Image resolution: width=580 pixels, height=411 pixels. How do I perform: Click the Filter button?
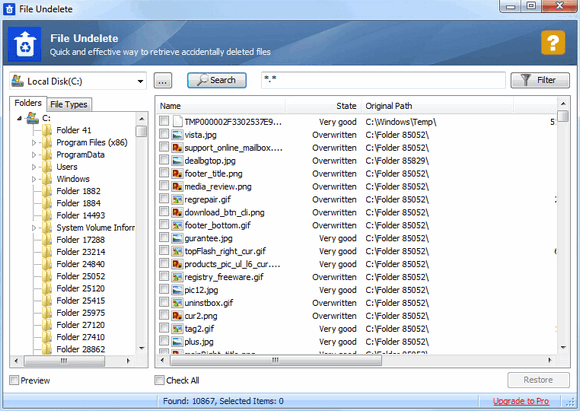pyautogui.click(x=540, y=80)
